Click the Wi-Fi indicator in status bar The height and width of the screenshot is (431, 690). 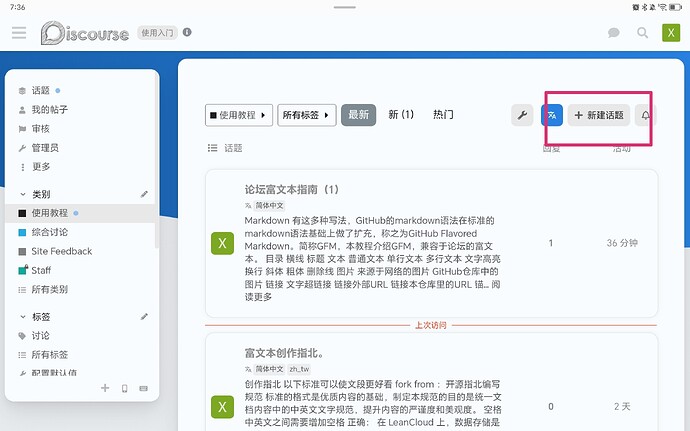(x=662, y=7)
